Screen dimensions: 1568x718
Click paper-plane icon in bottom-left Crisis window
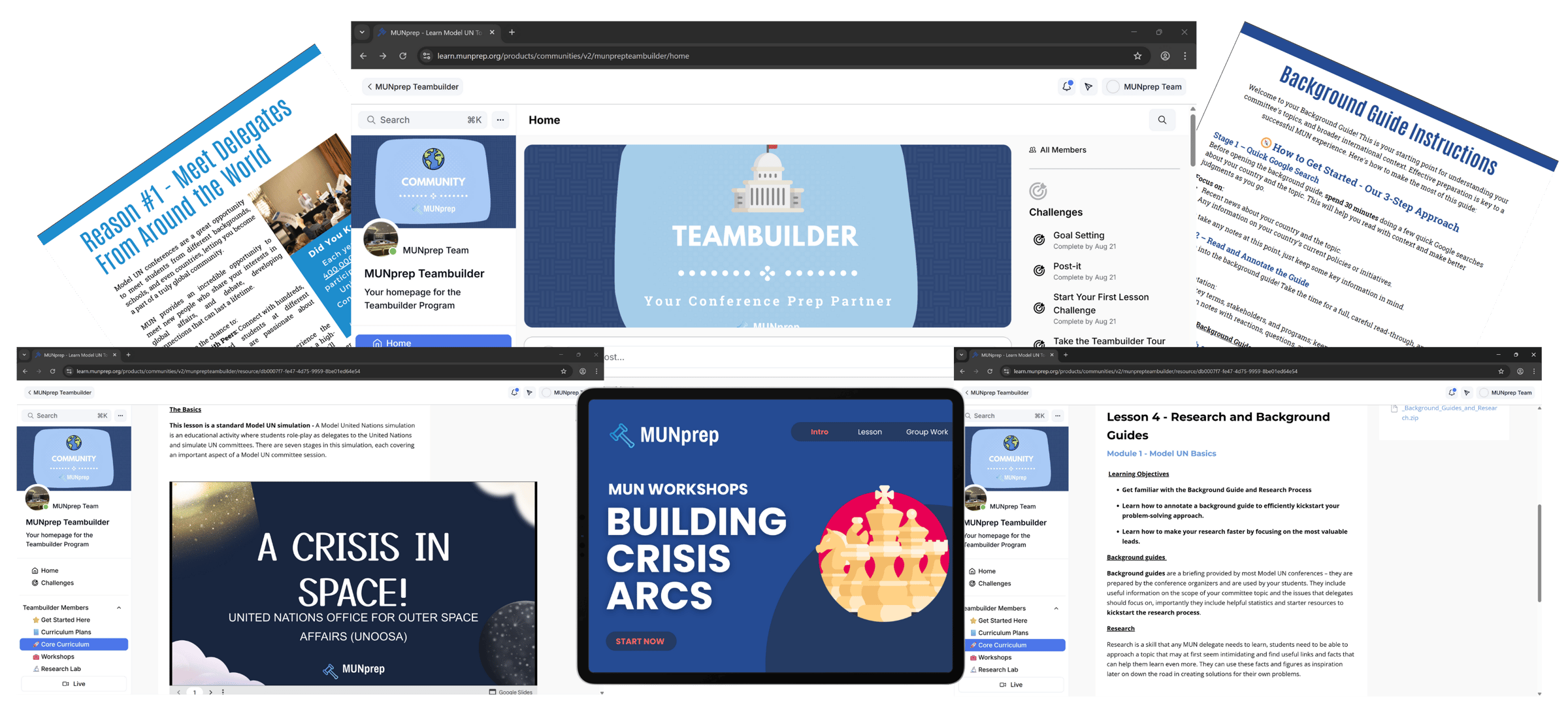coord(529,393)
